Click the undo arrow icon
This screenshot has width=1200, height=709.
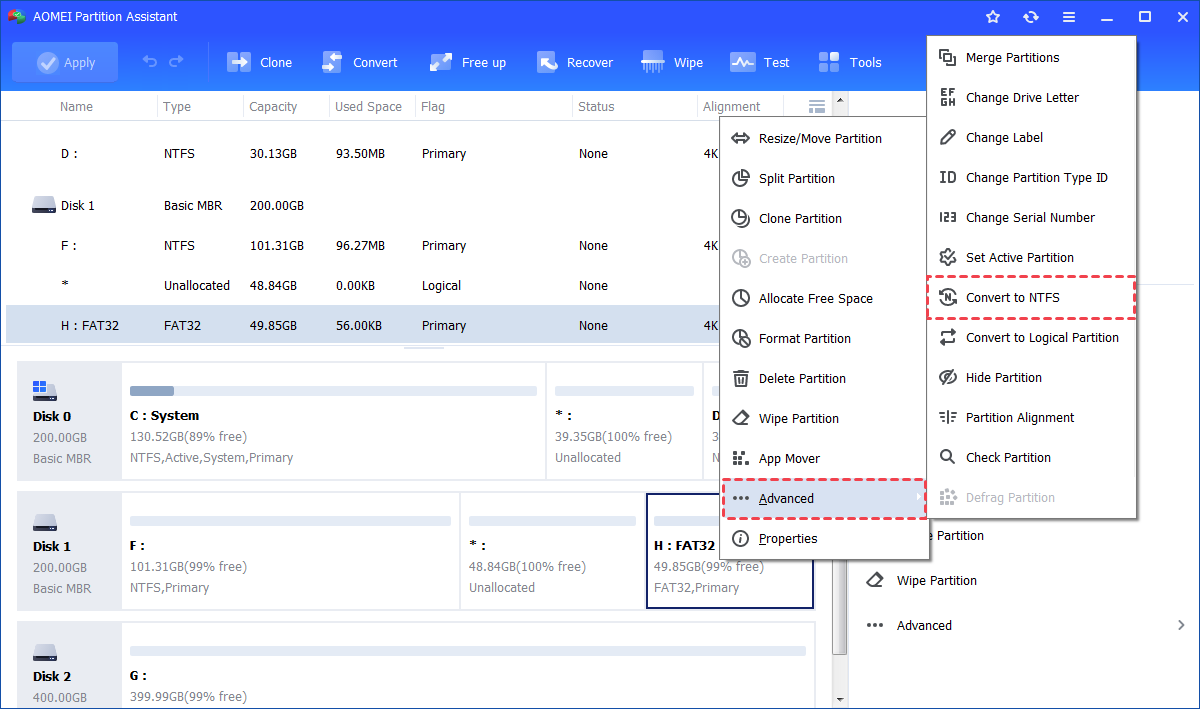point(150,62)
